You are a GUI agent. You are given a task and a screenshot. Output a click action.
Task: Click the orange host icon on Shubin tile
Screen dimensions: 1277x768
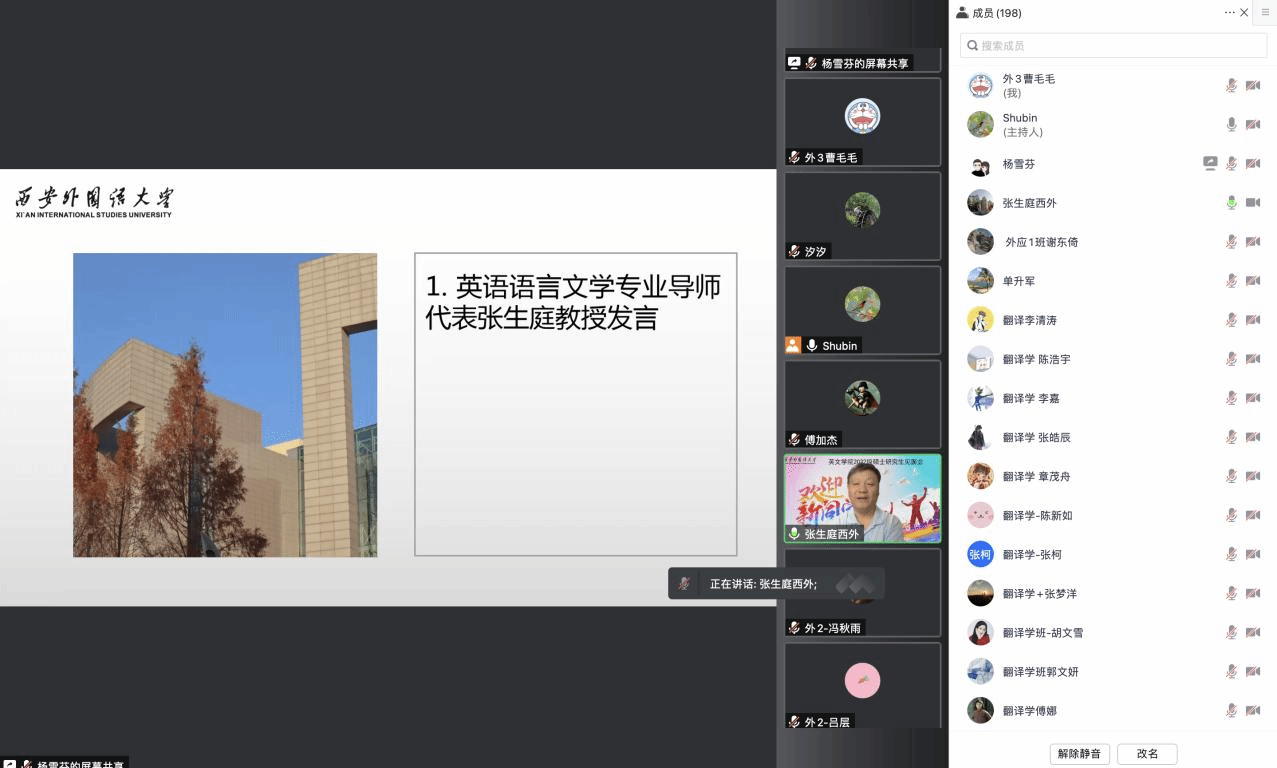tap(793, 345)
